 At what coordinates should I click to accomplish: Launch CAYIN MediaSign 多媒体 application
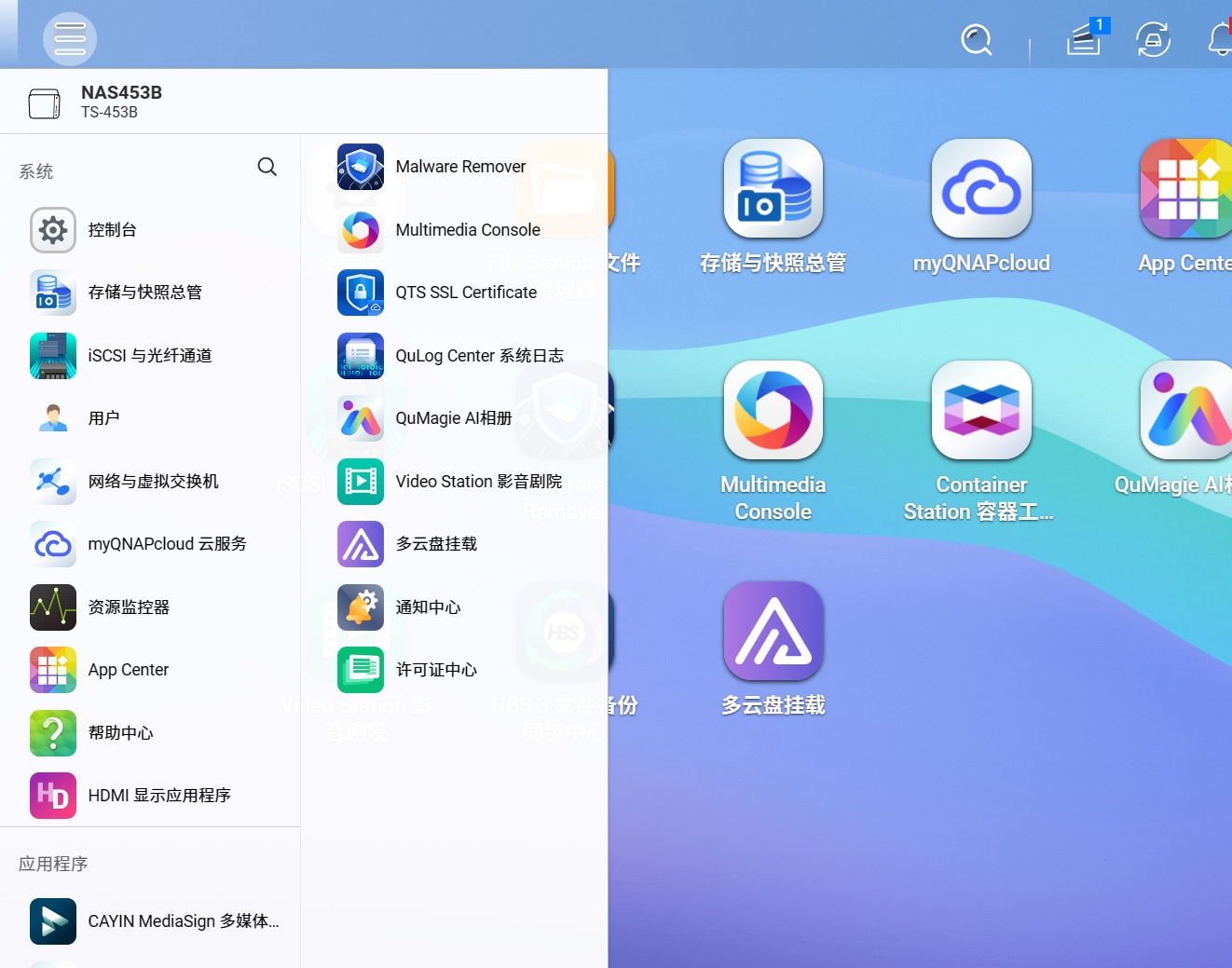[x=150, y=921]
